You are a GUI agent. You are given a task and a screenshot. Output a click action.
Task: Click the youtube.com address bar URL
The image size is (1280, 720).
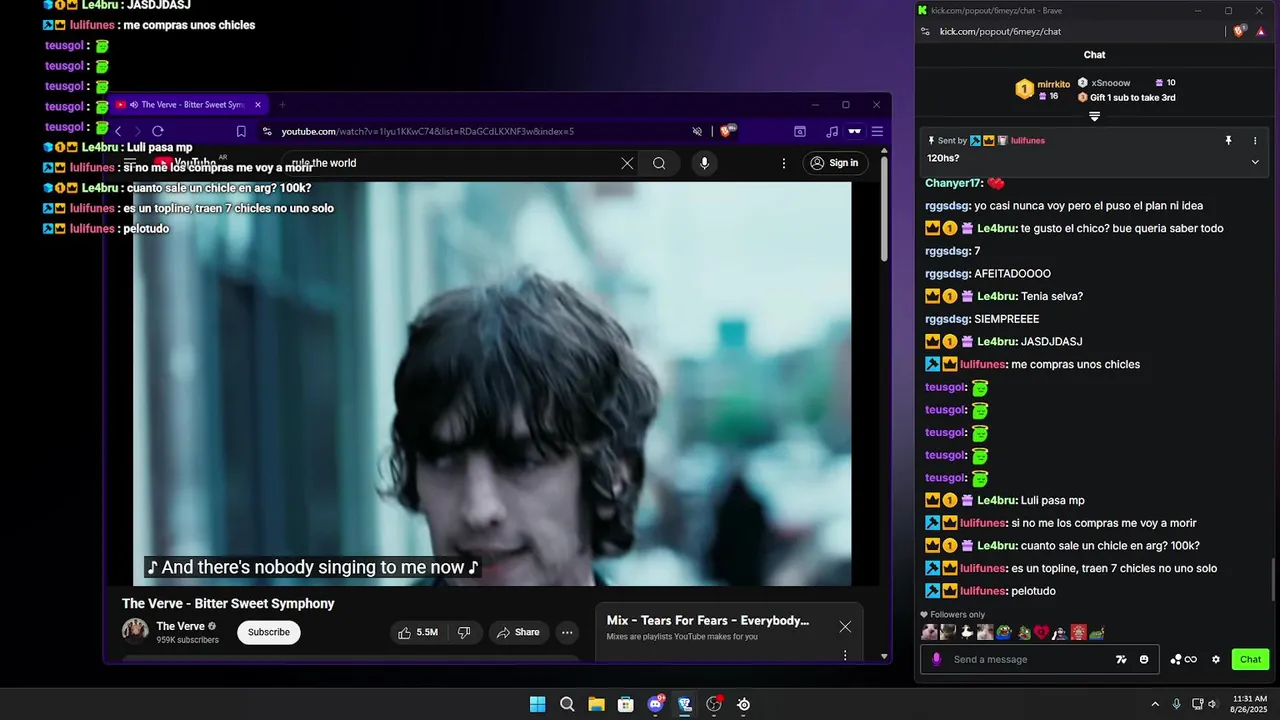tap(427, 131)
